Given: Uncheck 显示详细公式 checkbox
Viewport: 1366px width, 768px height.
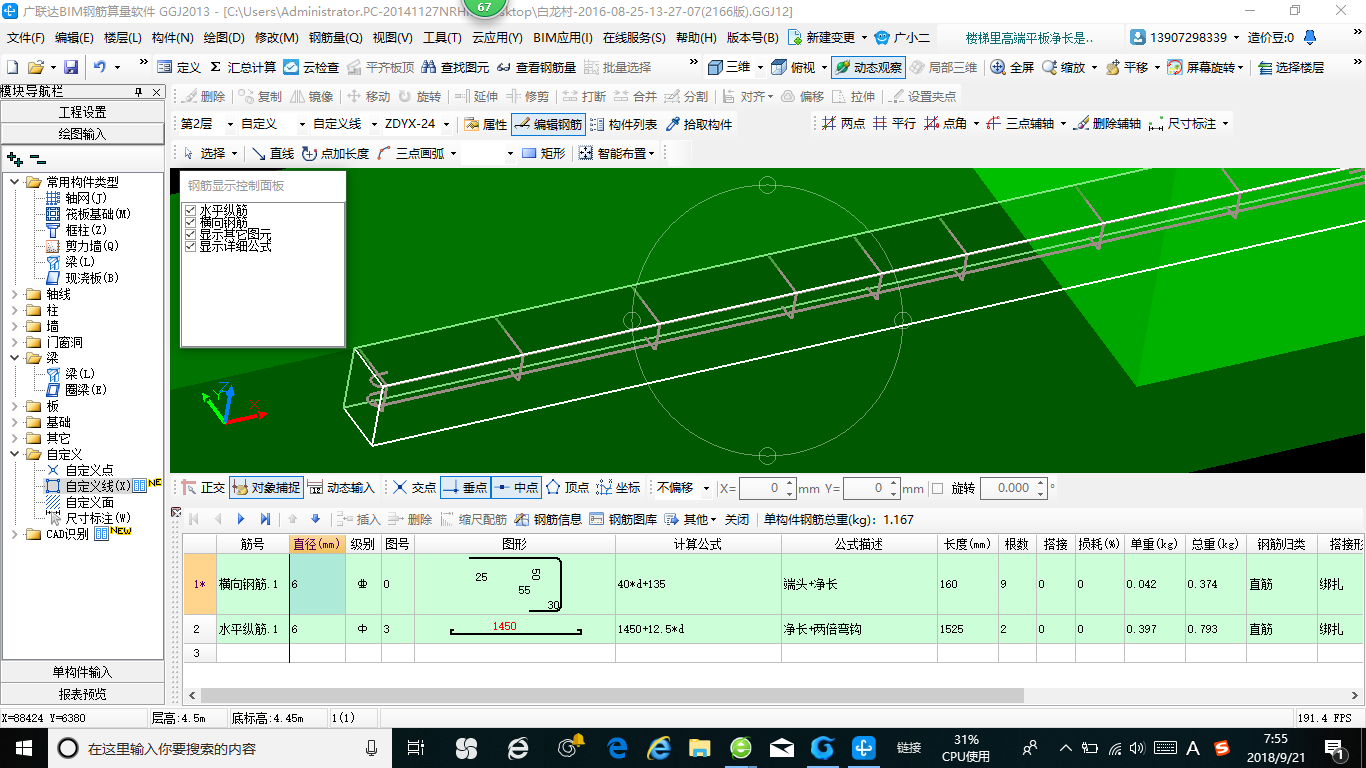Looking at the screenshot, I should [x=191, y=246].
